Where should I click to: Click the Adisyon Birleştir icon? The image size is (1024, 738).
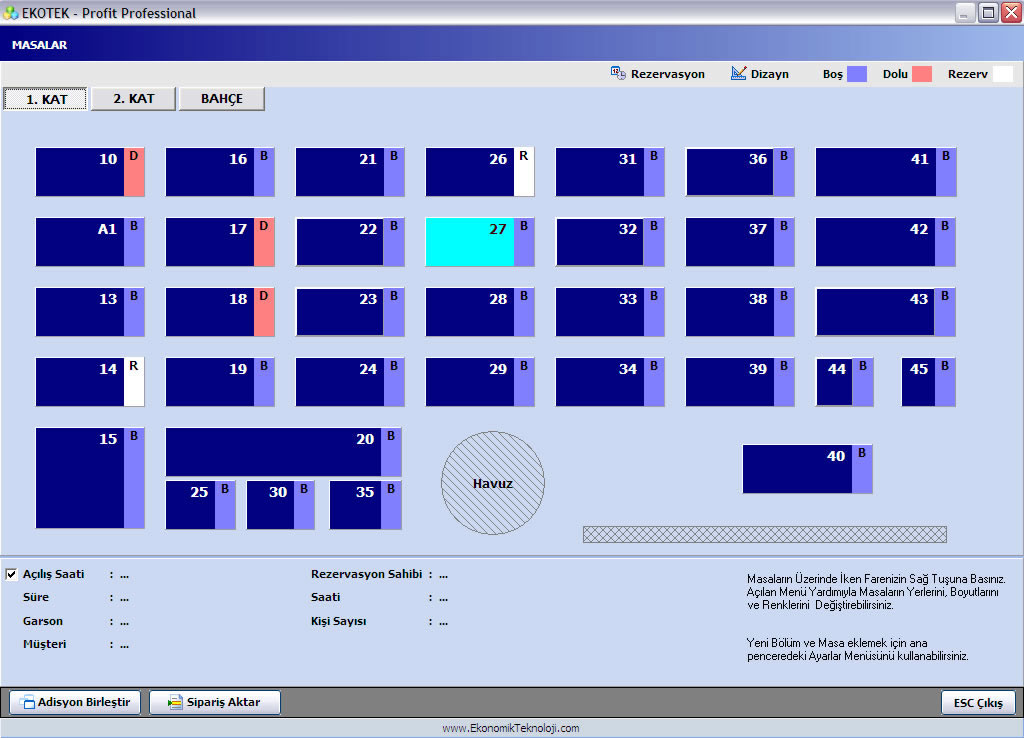click(x=28, y=702)
